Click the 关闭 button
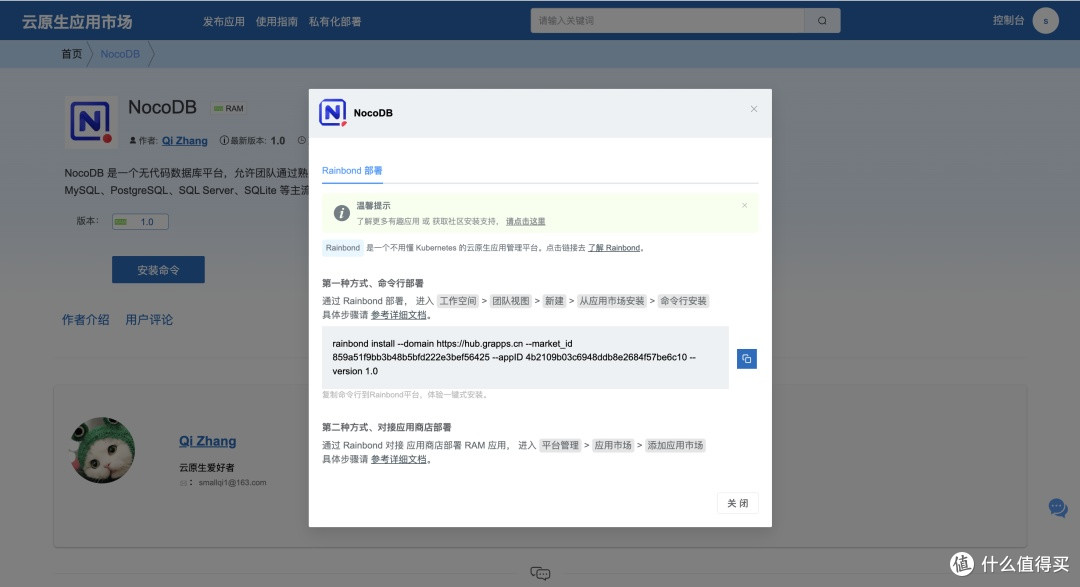The image size is (1080, 587). click(x=738, y=503)
